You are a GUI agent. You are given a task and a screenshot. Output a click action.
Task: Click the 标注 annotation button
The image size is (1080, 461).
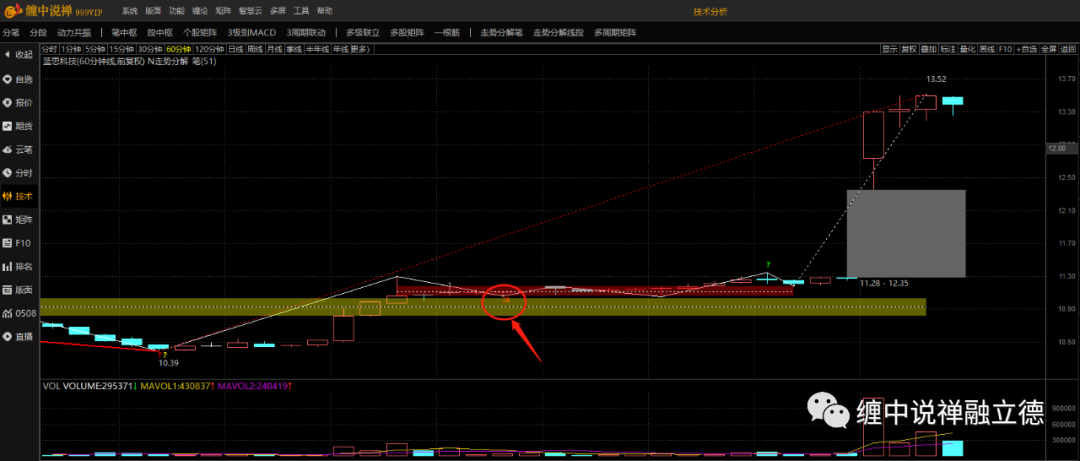(948, 49)
